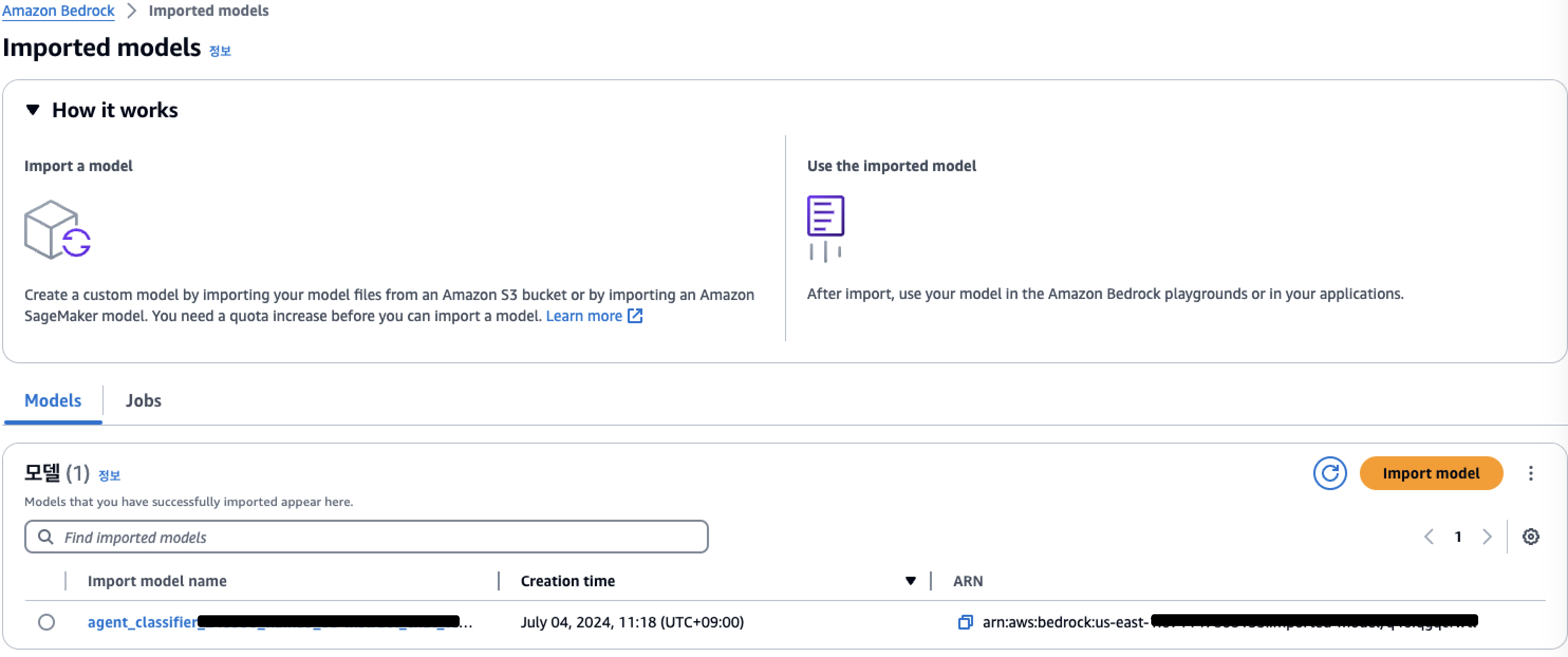Click the document illustration under Use the imported model
The width and height of the screenshot is (1568, 657).
point(825,229)
